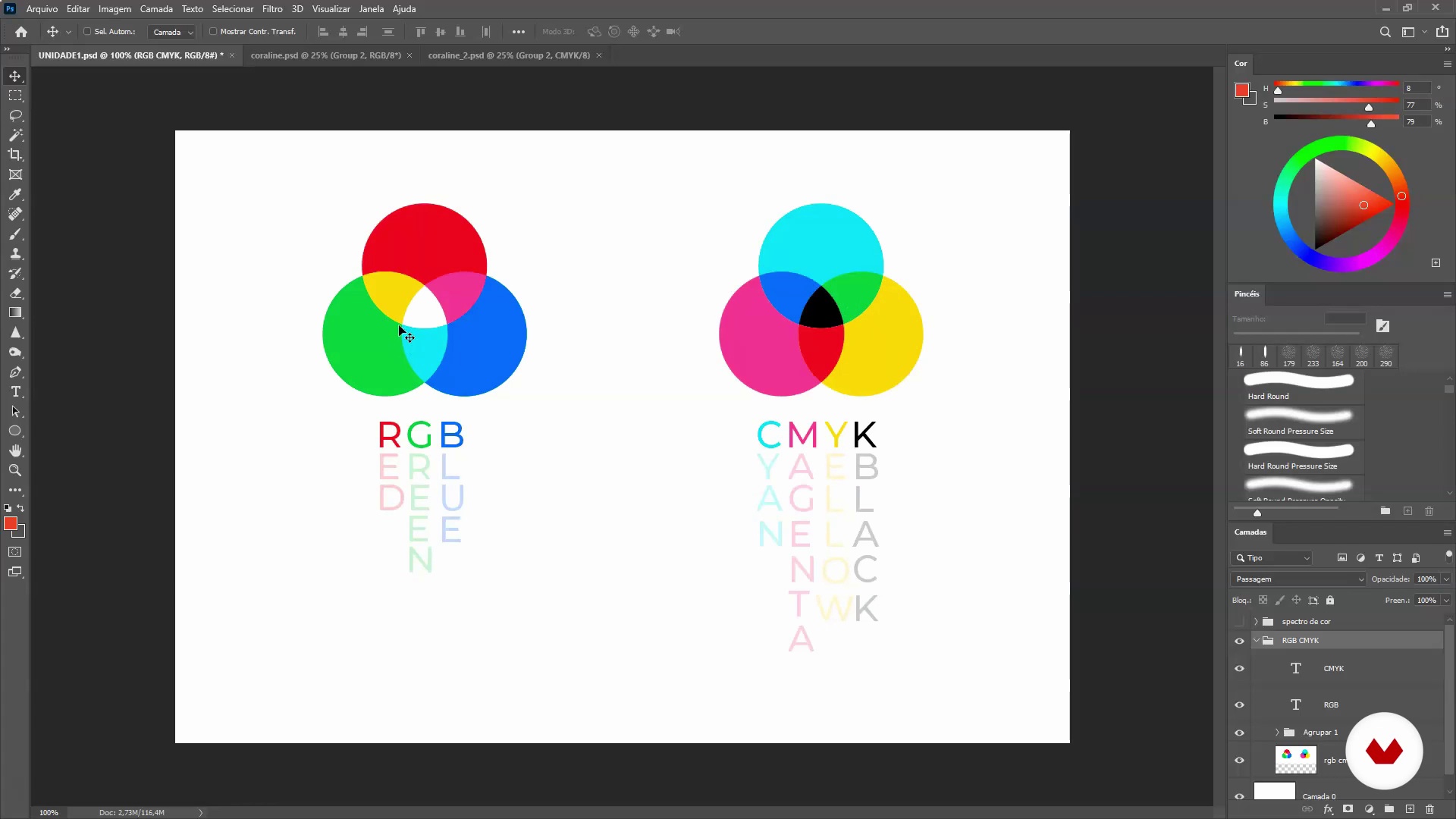Select the Healing Brush tool

[15, 214]
